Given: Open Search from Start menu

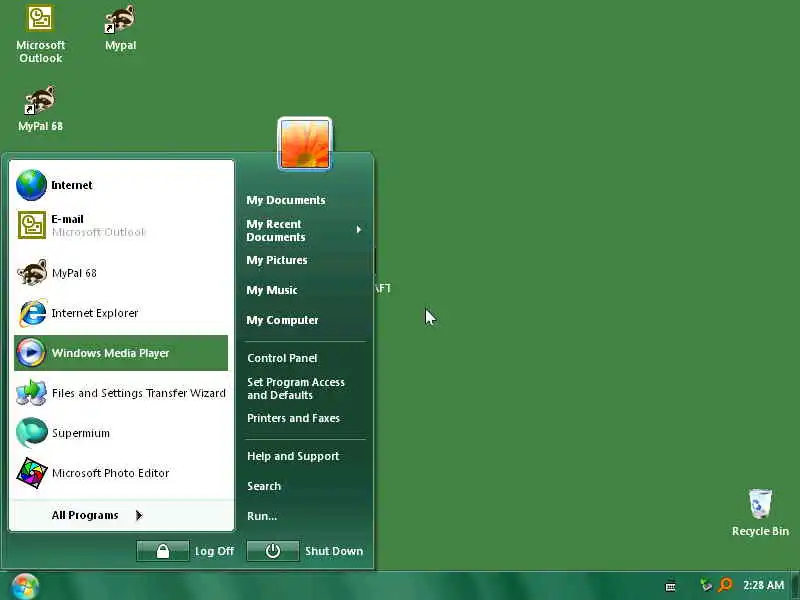Looking at the screenshot, I should point(264,486).
